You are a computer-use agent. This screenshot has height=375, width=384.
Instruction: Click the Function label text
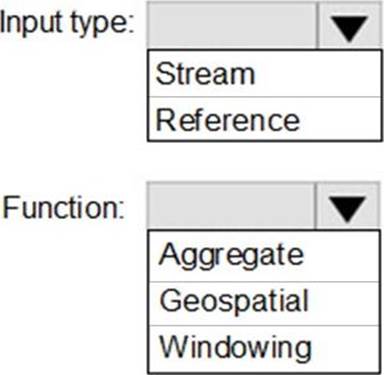point(63,207)
